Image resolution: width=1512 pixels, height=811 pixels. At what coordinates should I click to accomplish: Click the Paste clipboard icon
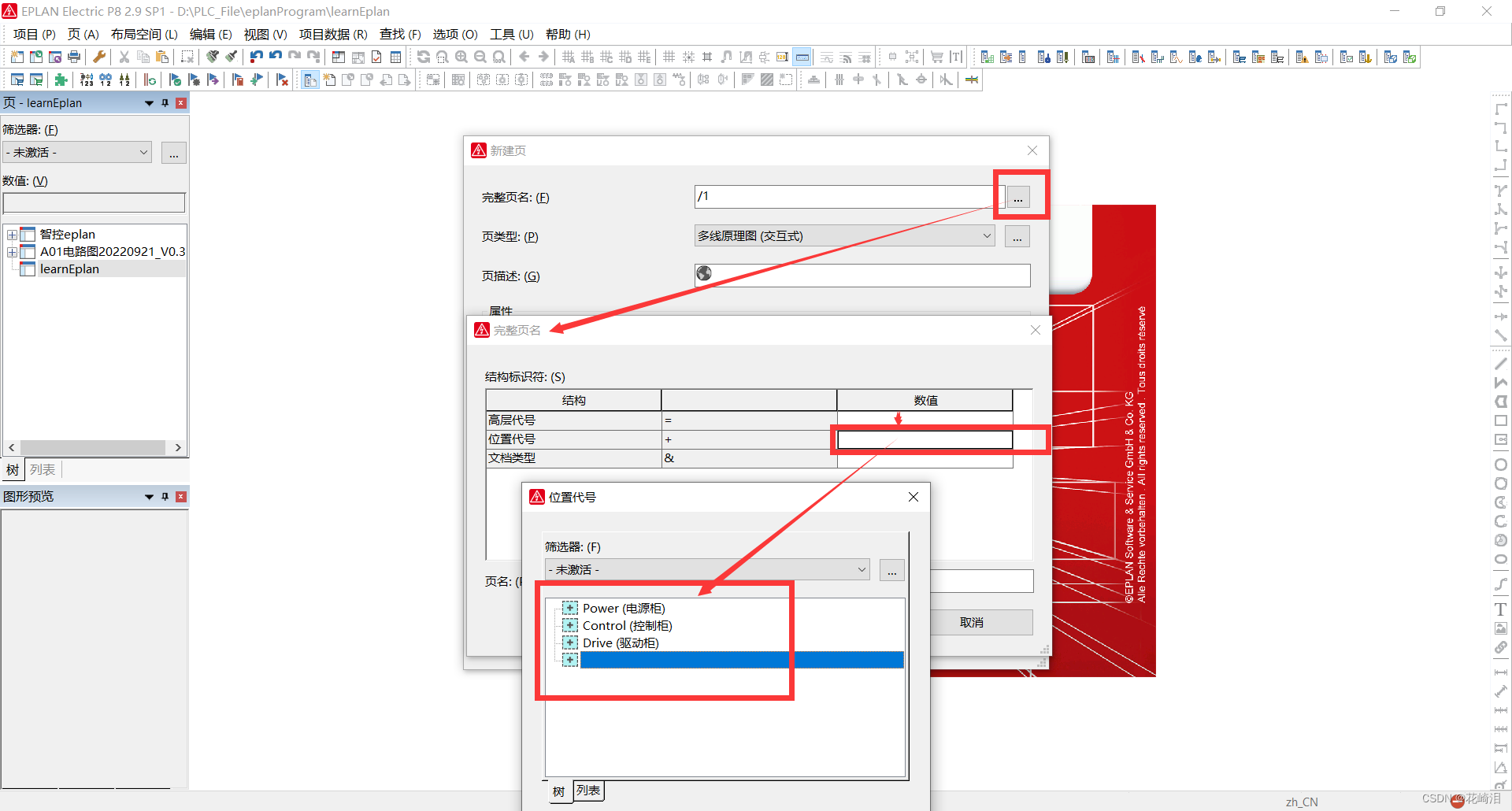(162, 57)
